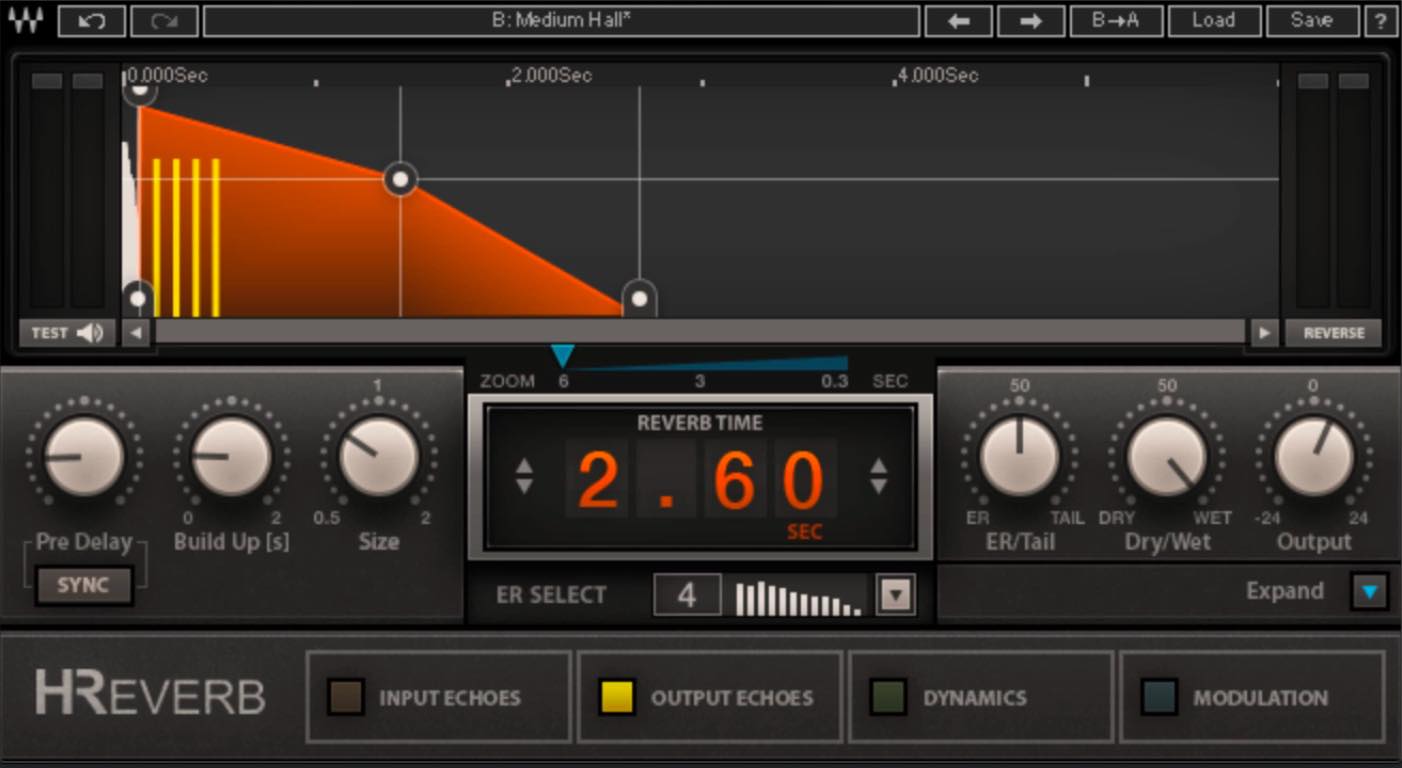1402x768 pixels.
Task: Click the reverb time last digit 0
Action: [803, 480]
